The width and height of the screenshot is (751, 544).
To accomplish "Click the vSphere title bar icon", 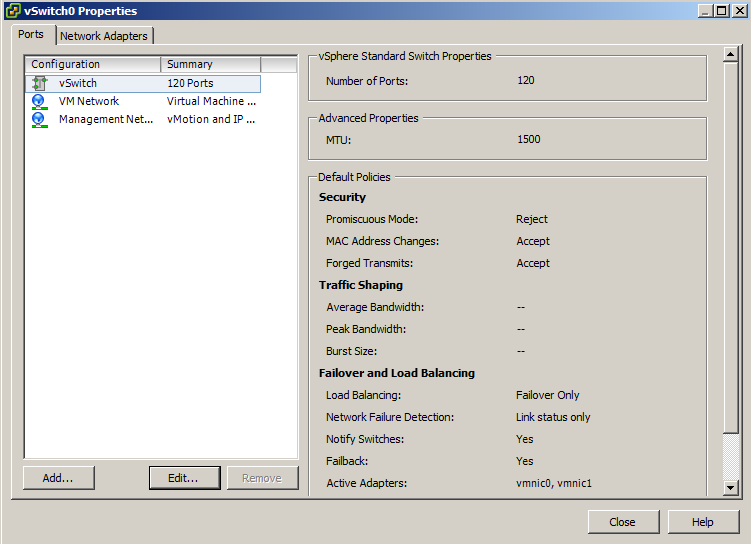I will [x=13, y=11].
